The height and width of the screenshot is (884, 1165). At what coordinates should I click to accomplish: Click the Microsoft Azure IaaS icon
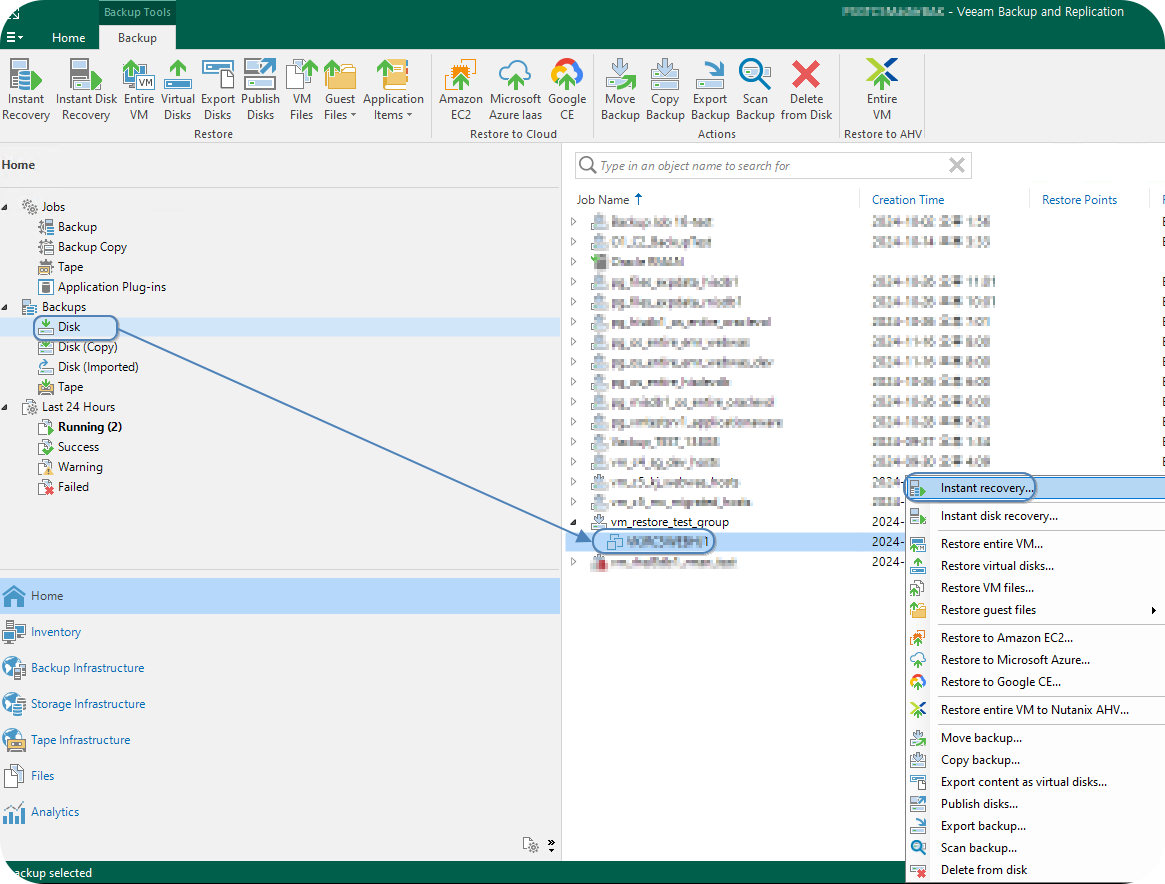(515, 90)
